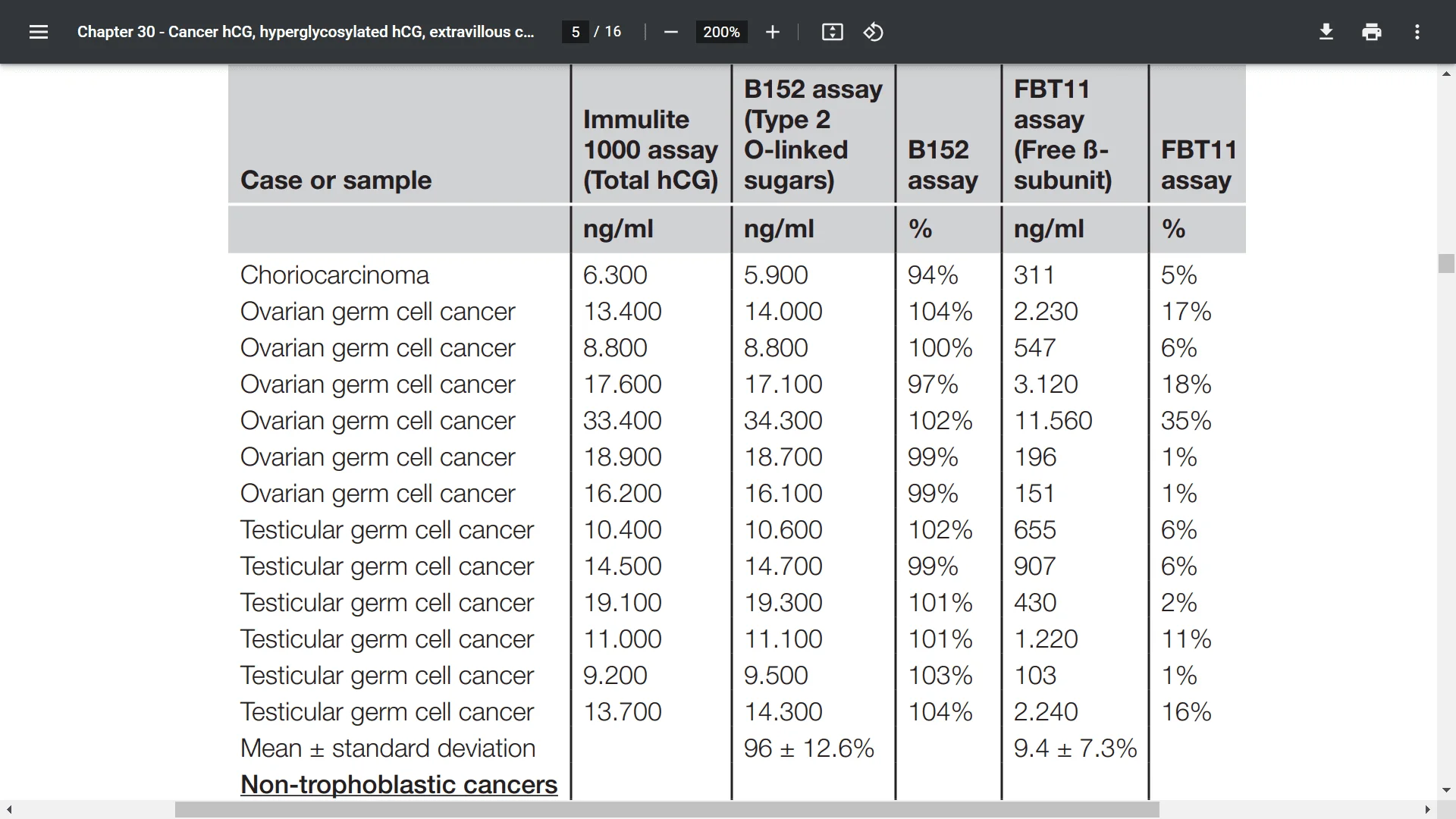1456x819 pixels.
Task: Click the value '19.100'
Action: (x=622, y=602)
